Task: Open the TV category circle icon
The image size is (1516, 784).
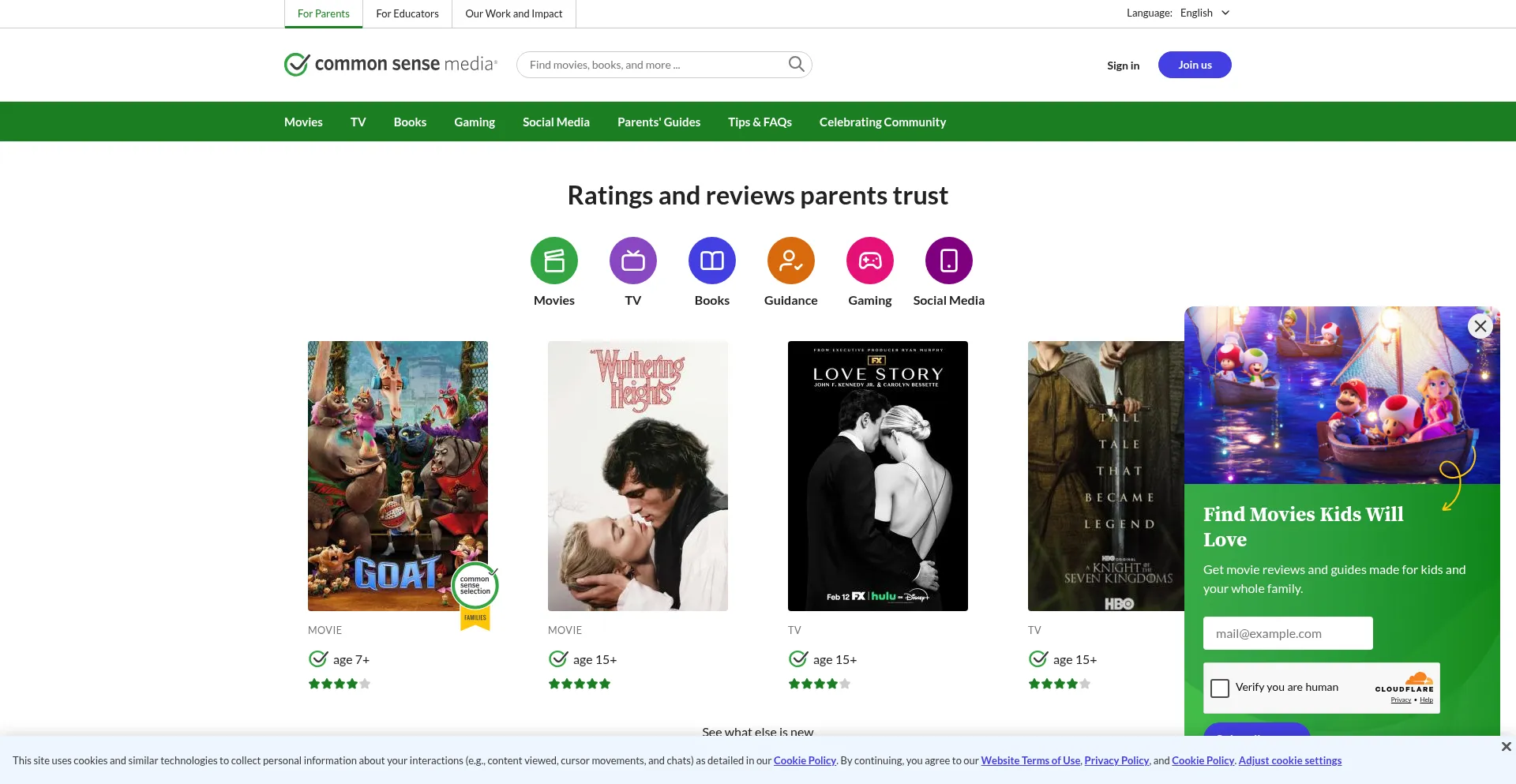Action: click(x=633, y=261)
